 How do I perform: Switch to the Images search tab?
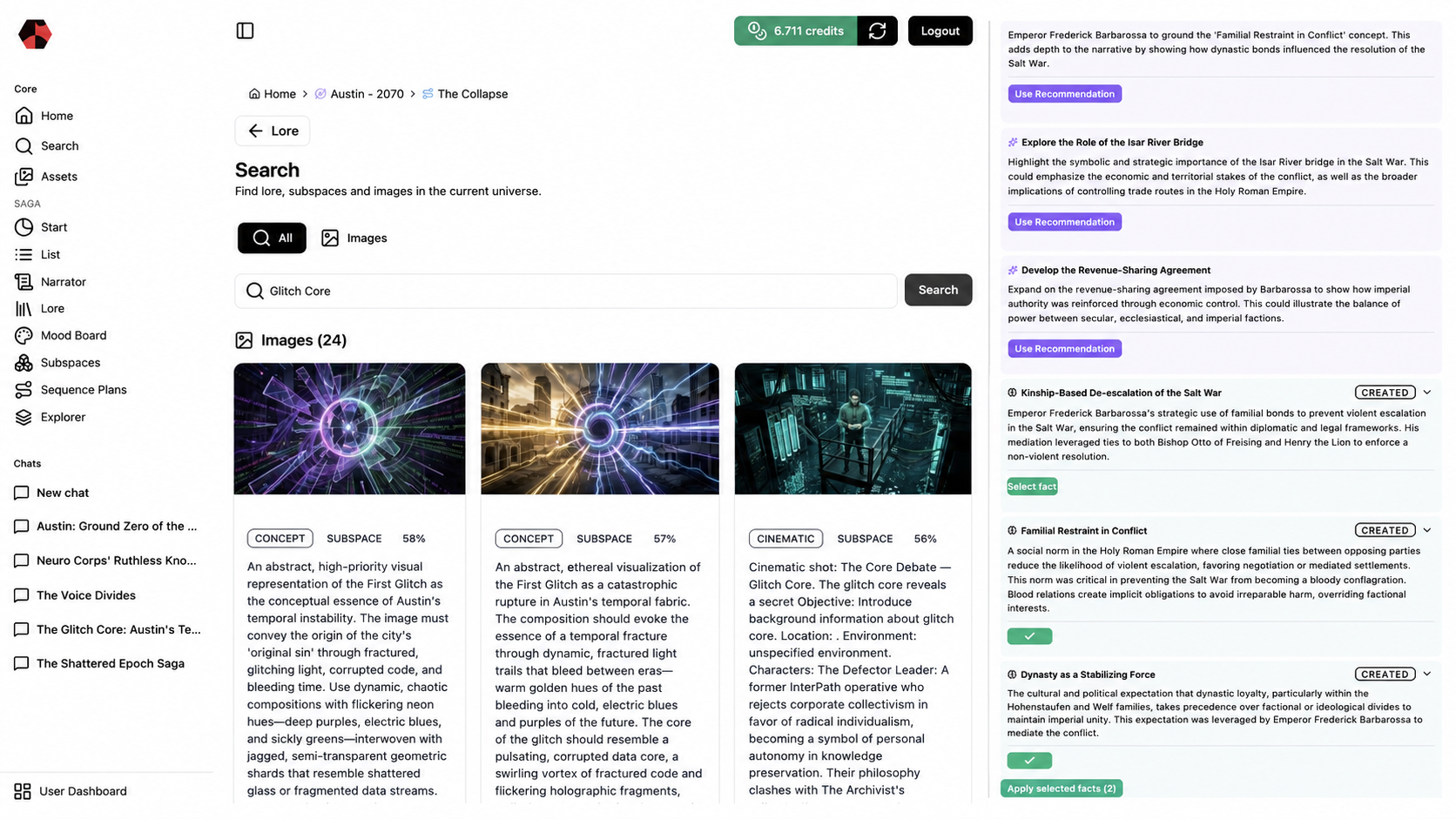(354, 238)
